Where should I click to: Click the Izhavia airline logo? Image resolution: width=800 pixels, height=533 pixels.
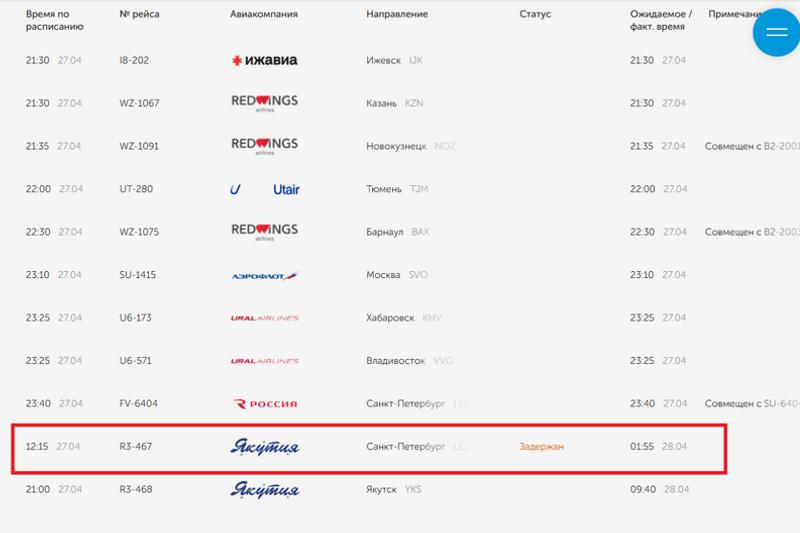coord(264,60)
